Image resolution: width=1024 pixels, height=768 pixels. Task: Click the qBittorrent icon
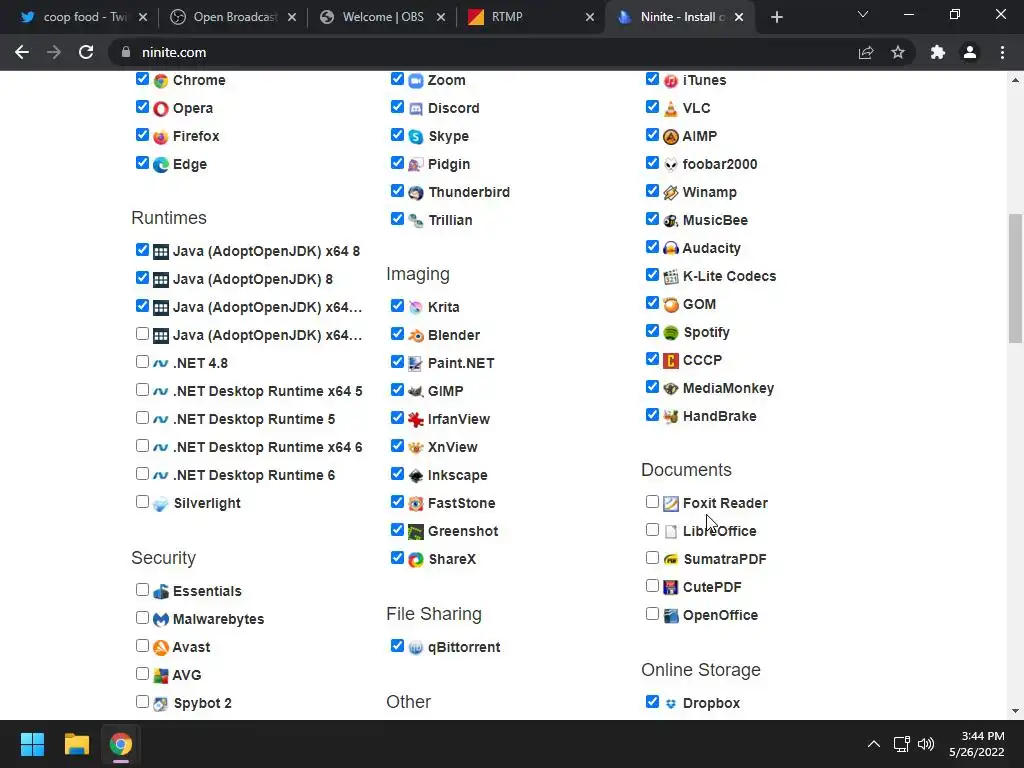click(x=416, y=647)
